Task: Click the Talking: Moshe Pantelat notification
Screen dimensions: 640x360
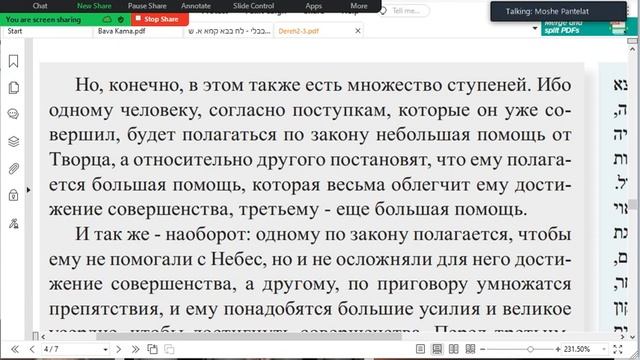Action: (x=558, y=11)
